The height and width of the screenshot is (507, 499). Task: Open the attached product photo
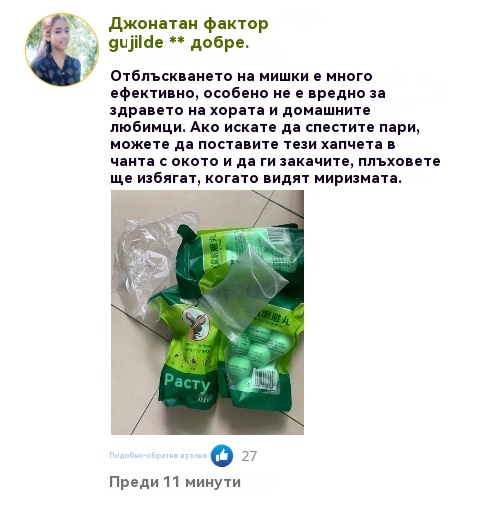point(207,312)
